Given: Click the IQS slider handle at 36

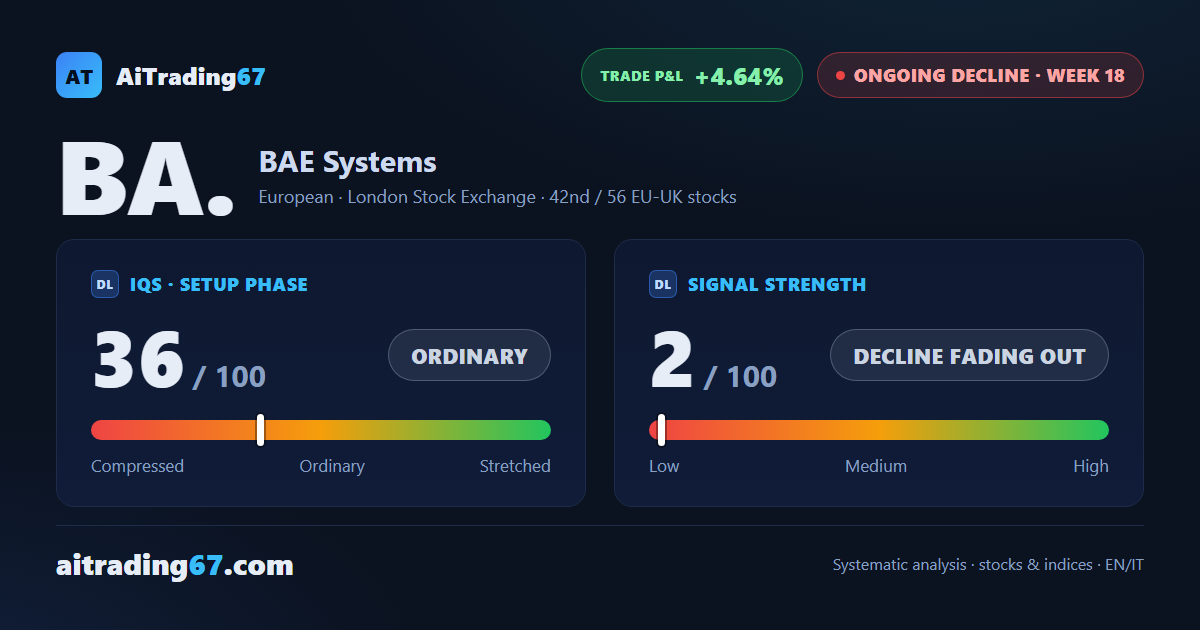Looking at the screenshot, I should pos(260,430).
